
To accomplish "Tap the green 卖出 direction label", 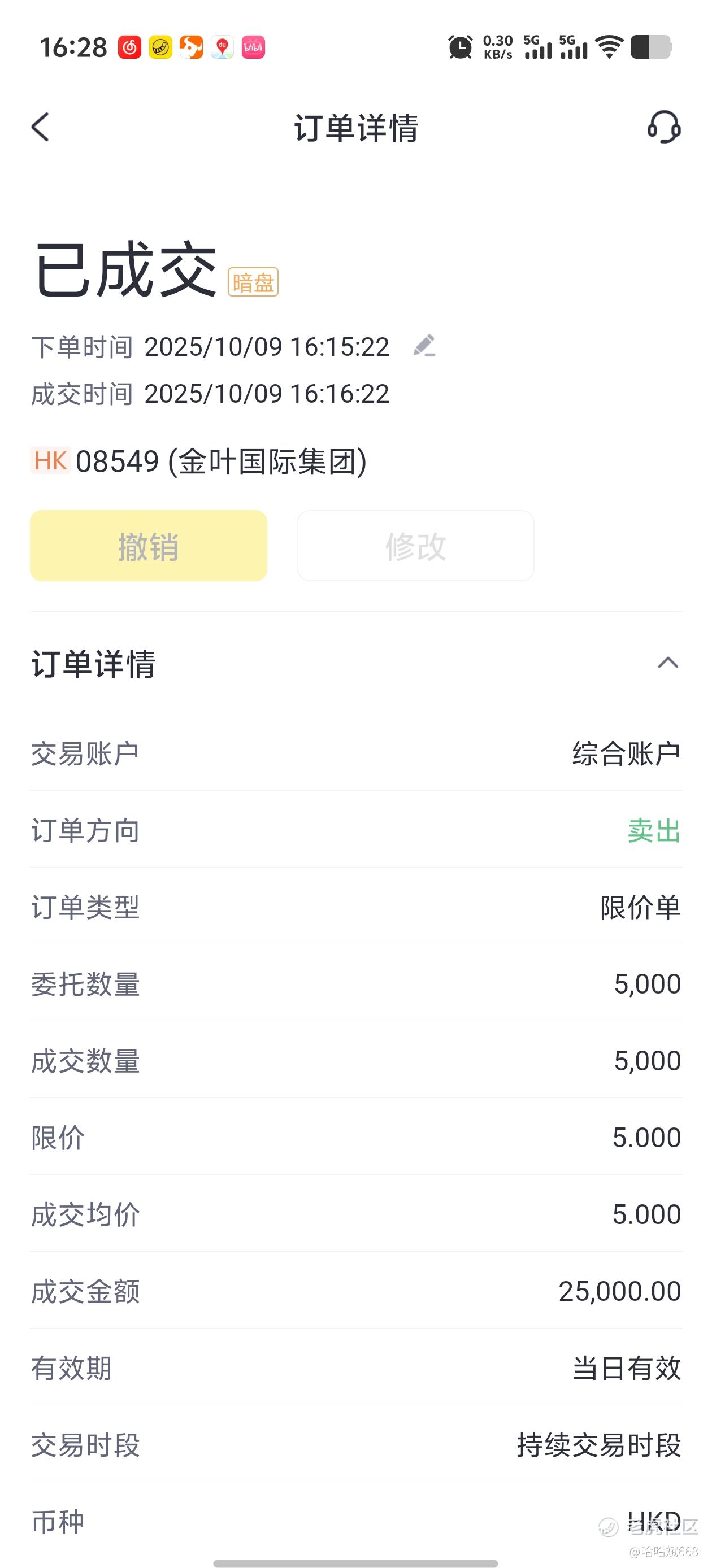I will click(654, 831).
